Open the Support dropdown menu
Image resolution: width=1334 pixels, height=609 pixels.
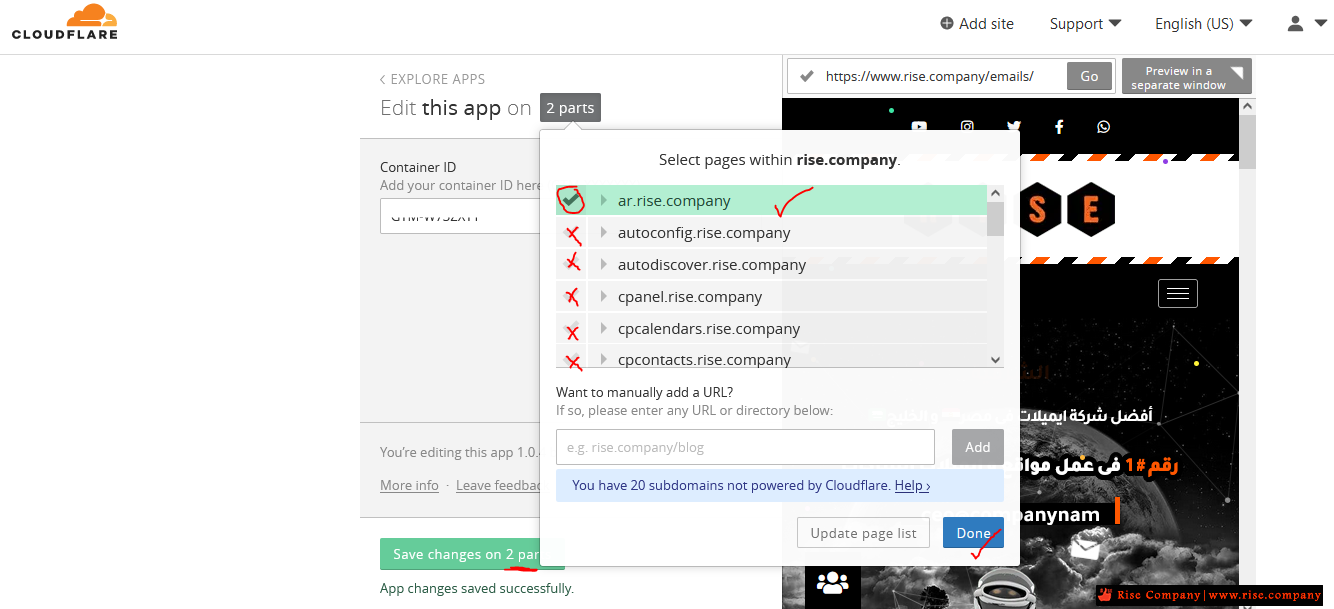click(1085, 23)
